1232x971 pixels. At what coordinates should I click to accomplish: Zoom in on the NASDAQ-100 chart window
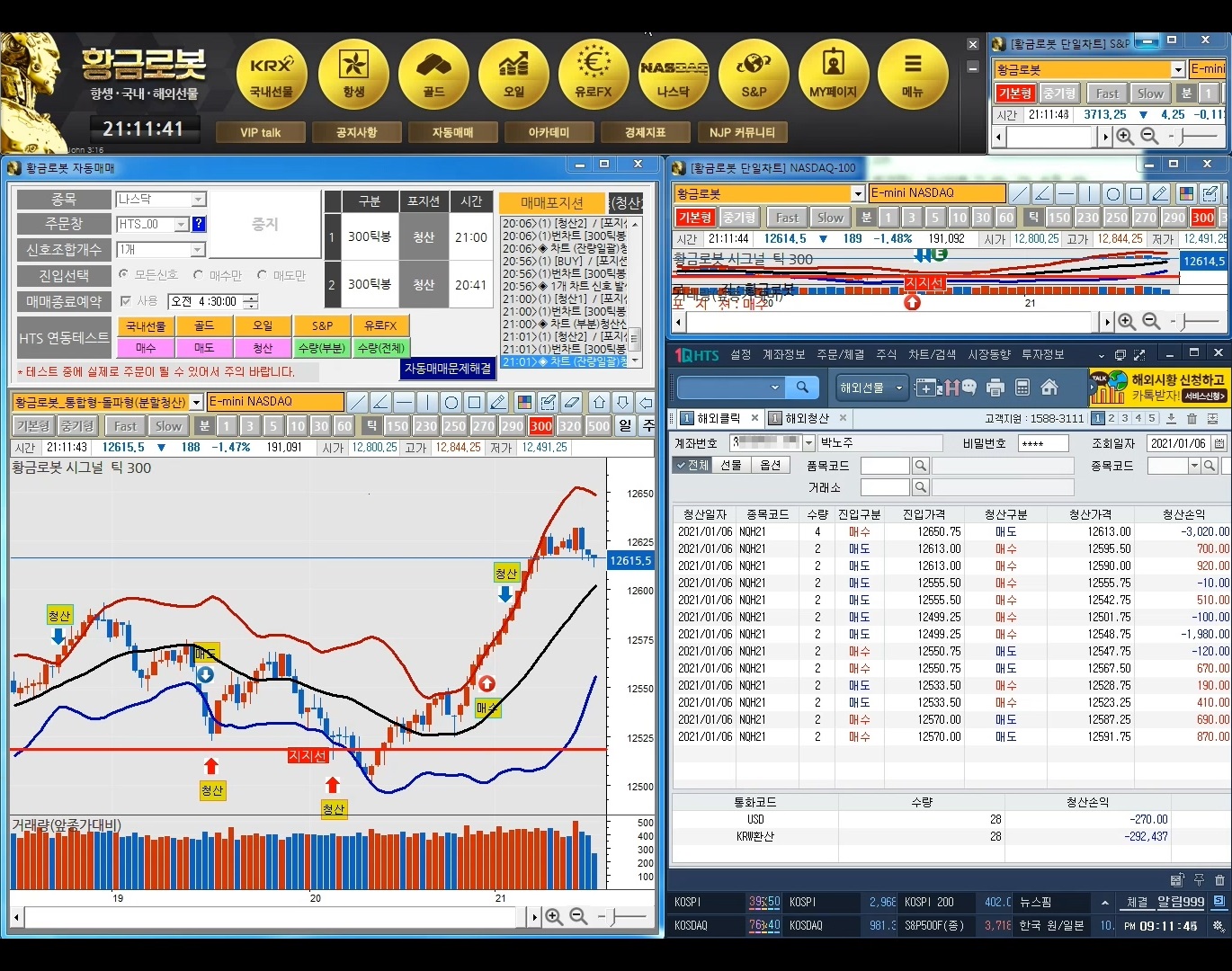click(x=1127, y=321)
